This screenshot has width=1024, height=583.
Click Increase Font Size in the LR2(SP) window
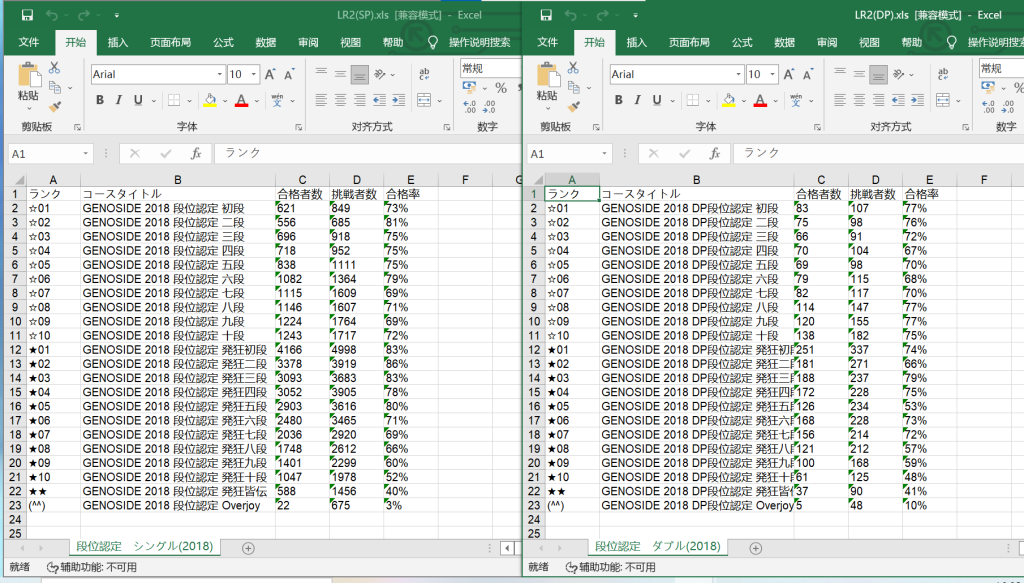click(x=270, y=75)
